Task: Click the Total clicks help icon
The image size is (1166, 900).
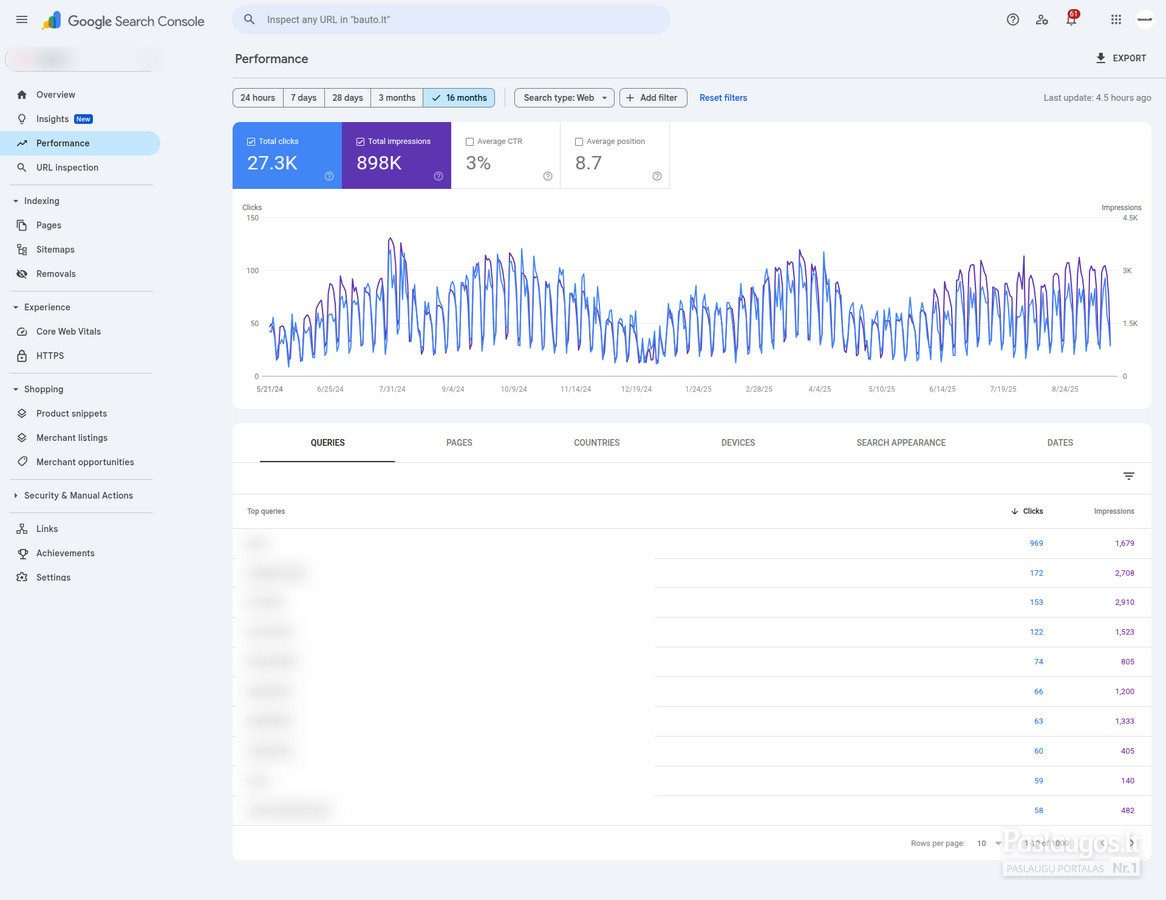Action: [x=329, y=176]
